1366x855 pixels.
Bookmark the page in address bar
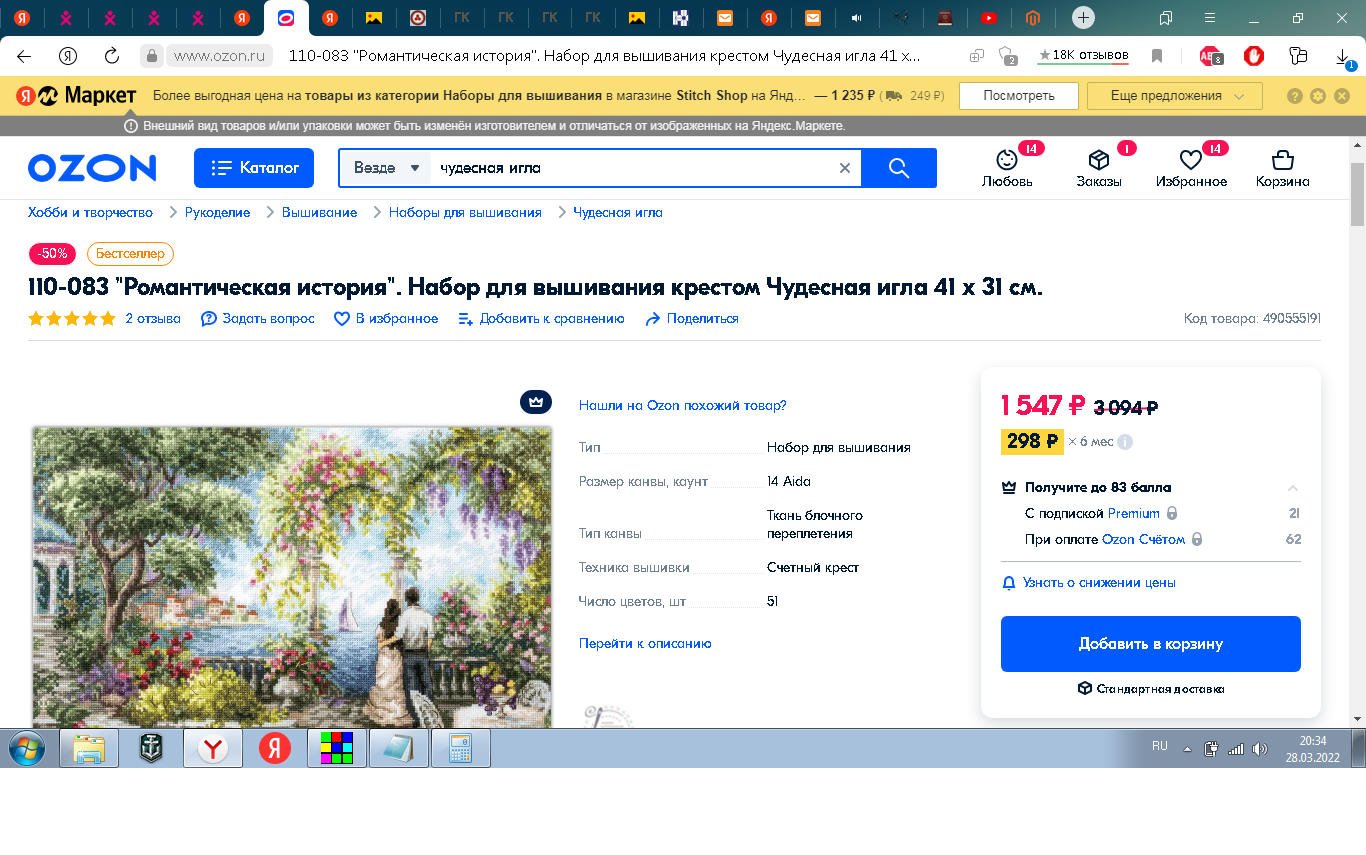tap(1157, 56)
